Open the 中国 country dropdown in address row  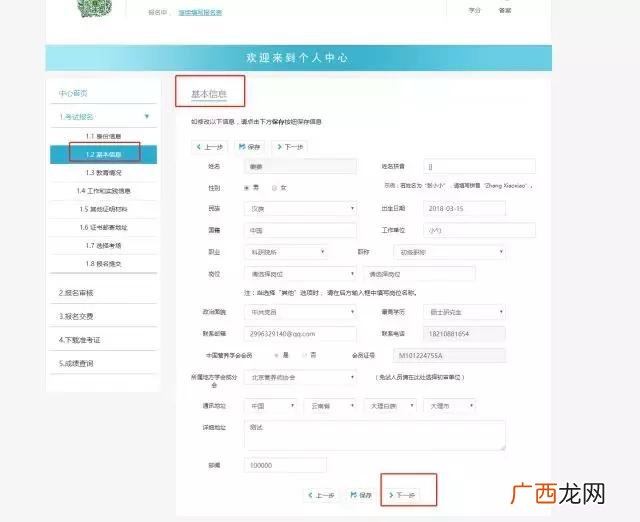coord(270,406)
